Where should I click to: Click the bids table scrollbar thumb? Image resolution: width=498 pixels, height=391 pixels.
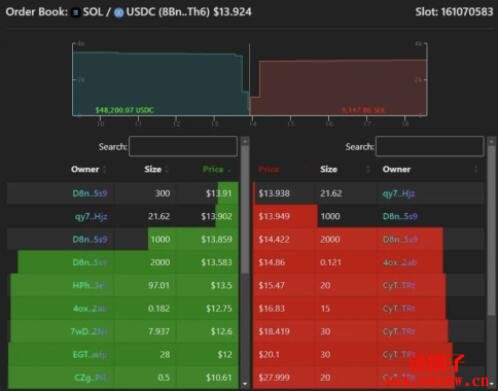point(245,210)
